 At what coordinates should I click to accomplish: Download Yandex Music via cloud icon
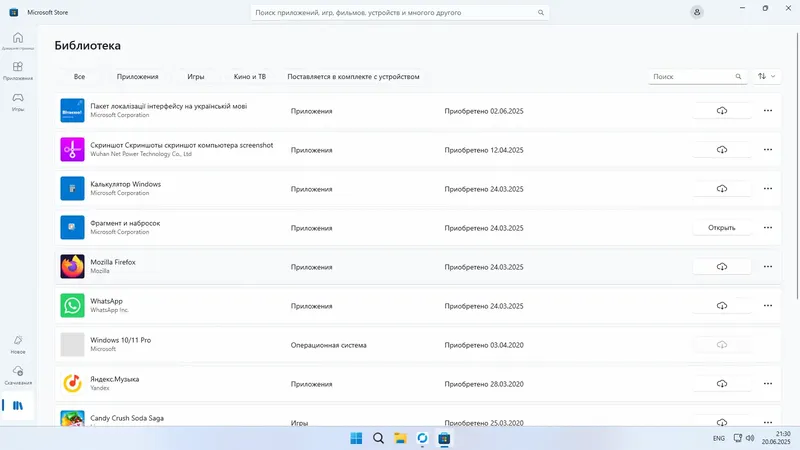tap(721, 384)
